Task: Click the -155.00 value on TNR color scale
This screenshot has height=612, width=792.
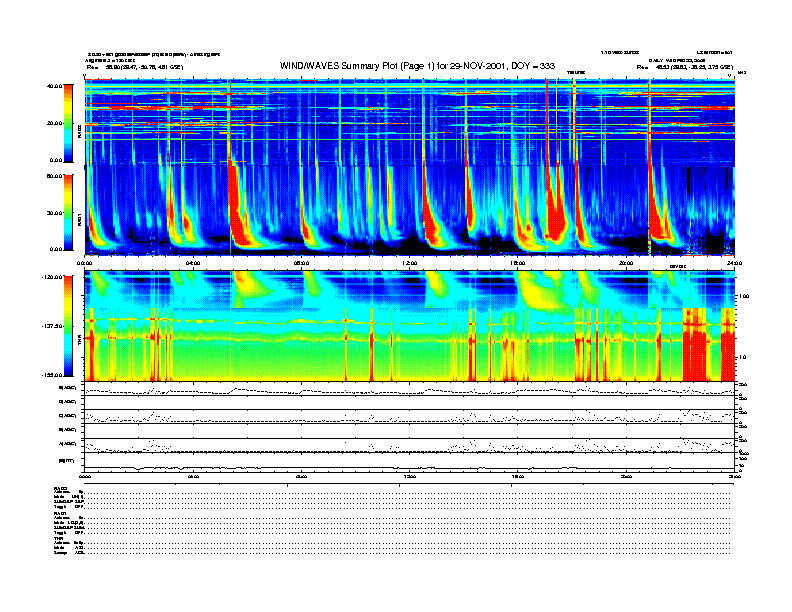Action: (52, 375)
